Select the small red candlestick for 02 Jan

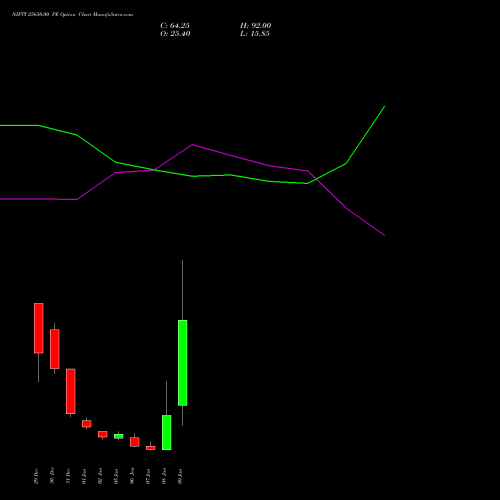103,434
